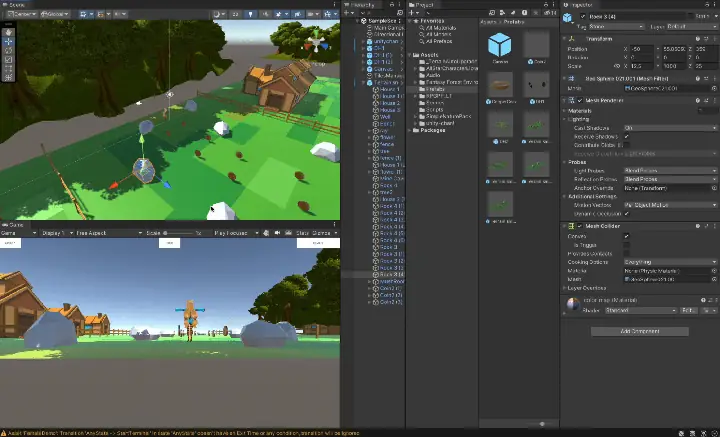720x437 pixels.
Task: Enable the Is Trigger checkbox
Action: (x=626, y=245)
